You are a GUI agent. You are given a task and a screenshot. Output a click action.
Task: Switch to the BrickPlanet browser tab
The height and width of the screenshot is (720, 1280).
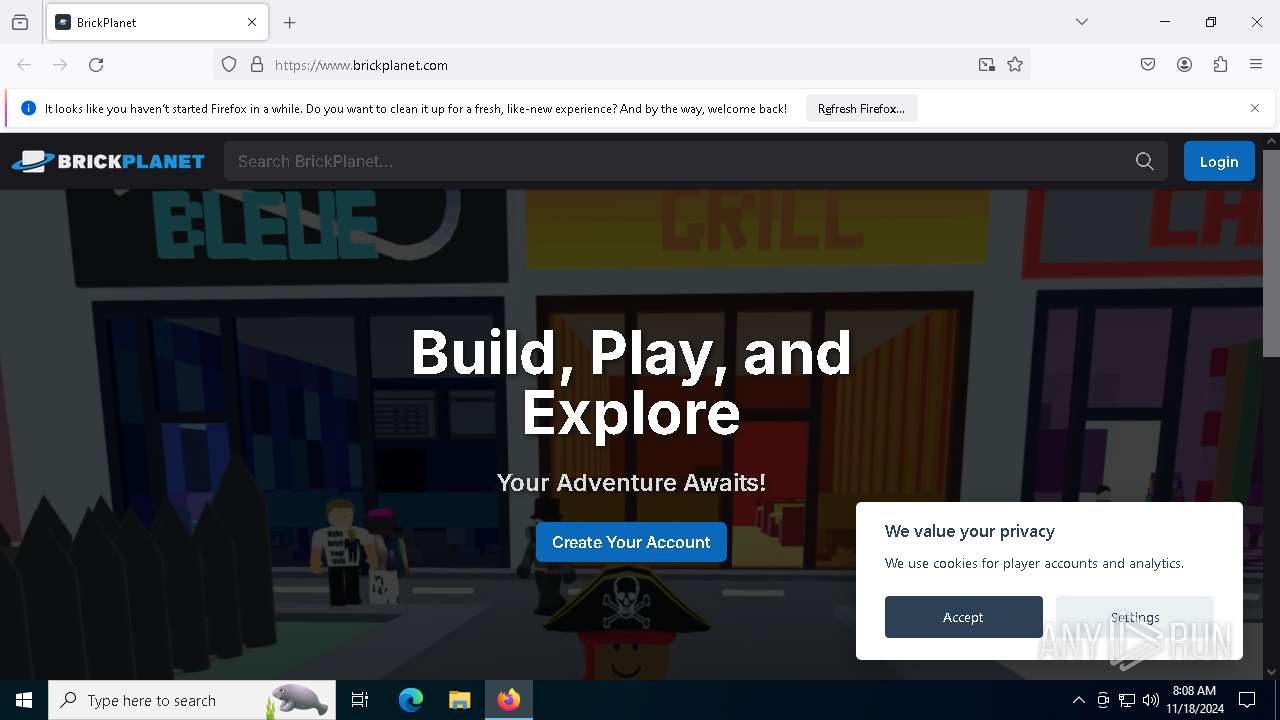point(157,22)
